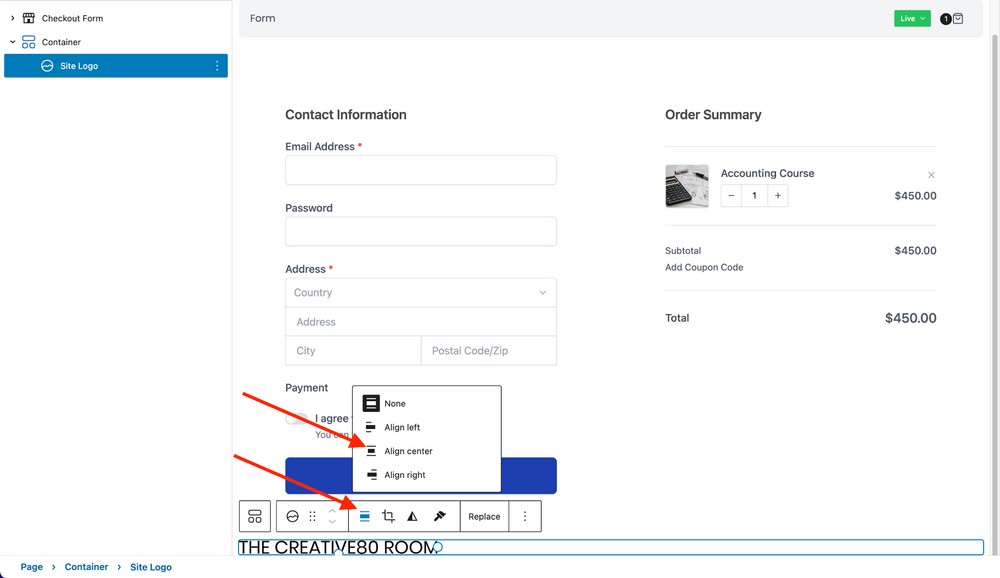Select the parent Container block button
Viewport: 1000px width, 578px height.
(255, 517)
